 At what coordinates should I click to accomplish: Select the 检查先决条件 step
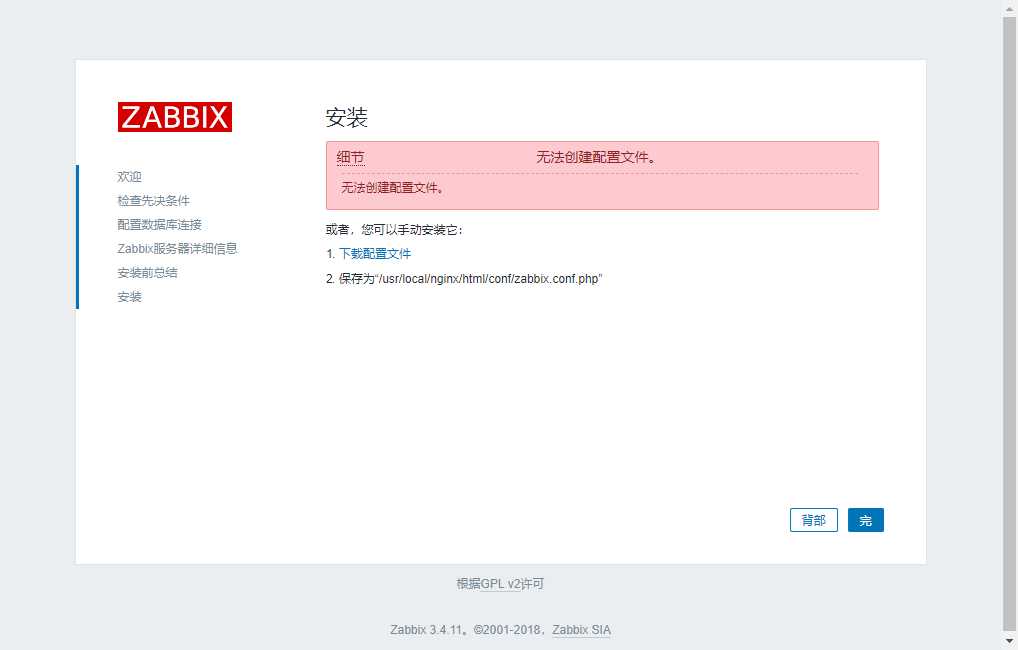click(x=153, y=201)
